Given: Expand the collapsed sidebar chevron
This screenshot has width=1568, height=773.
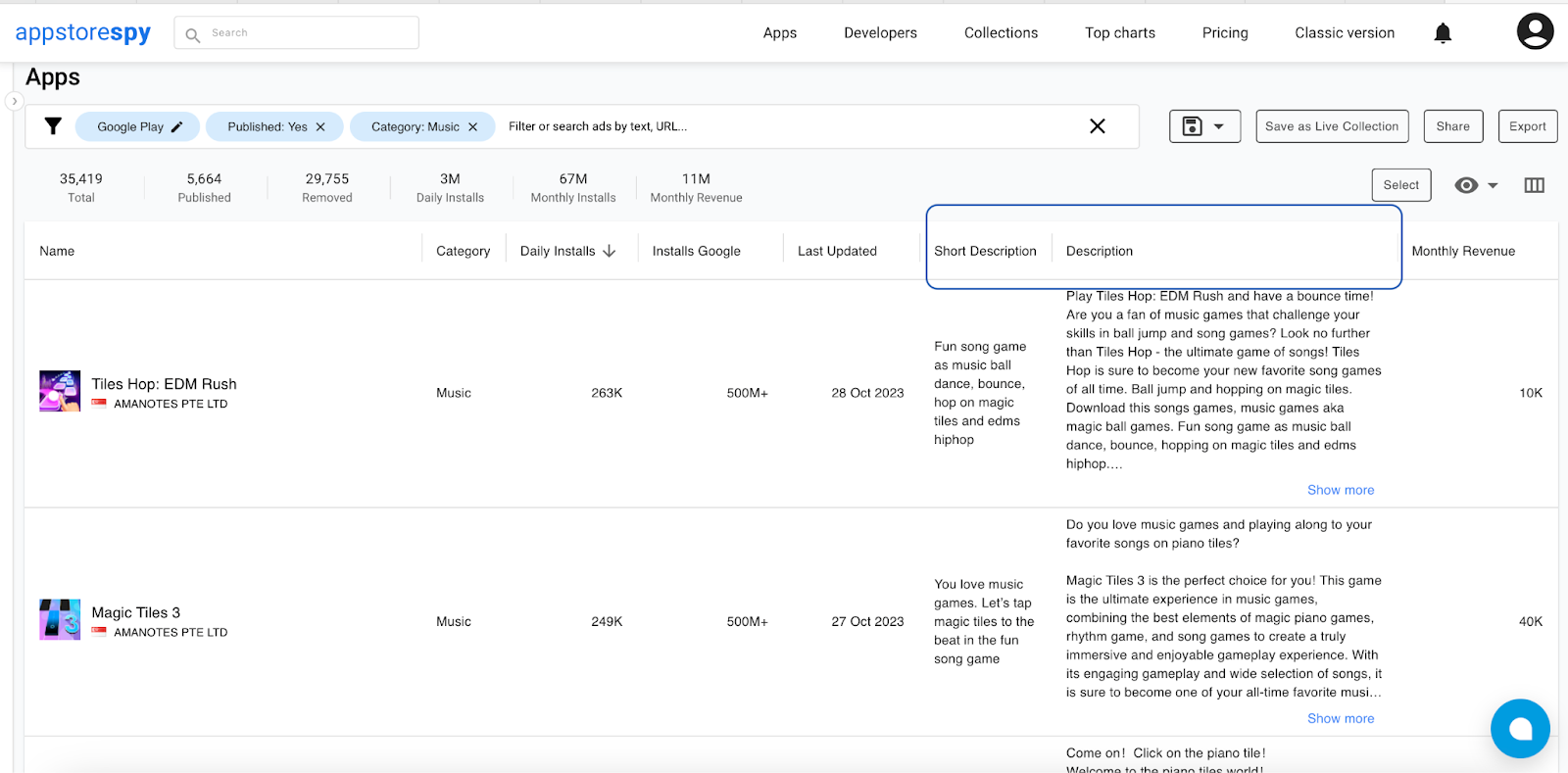Looking at the screenshot, I should point(14,101).
